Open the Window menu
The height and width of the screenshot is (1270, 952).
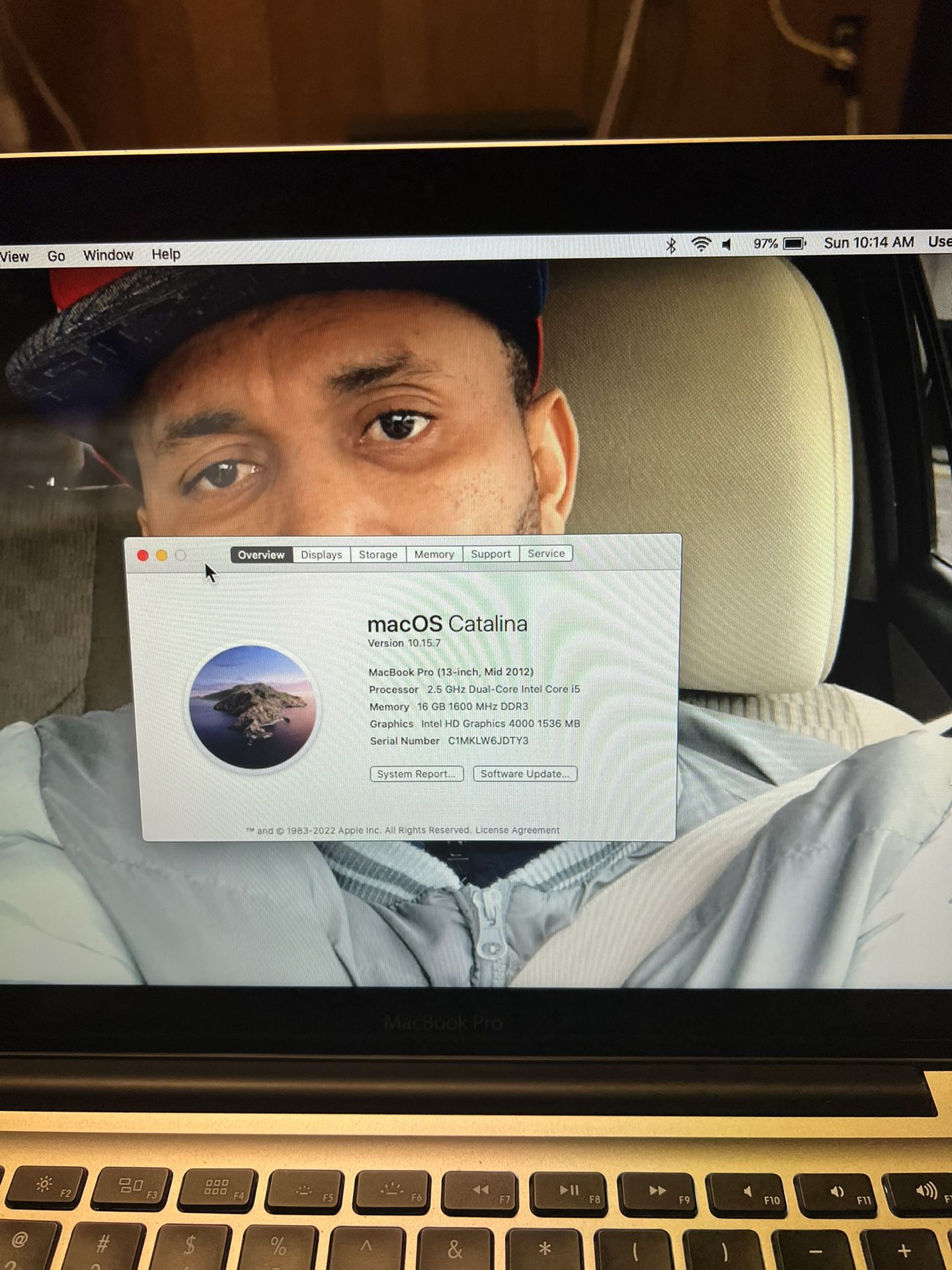click(x=108, y=255)
